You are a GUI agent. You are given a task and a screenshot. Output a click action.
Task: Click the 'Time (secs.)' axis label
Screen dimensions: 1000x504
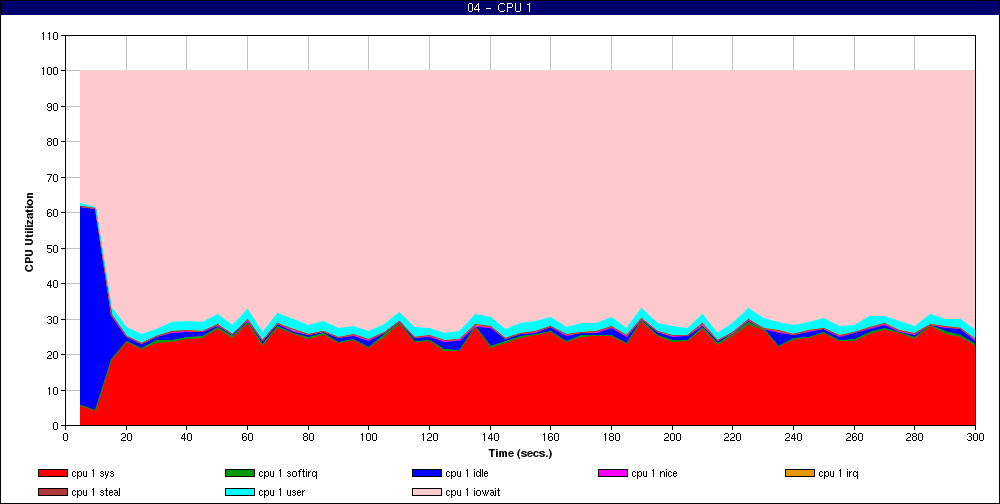(520, 454)
